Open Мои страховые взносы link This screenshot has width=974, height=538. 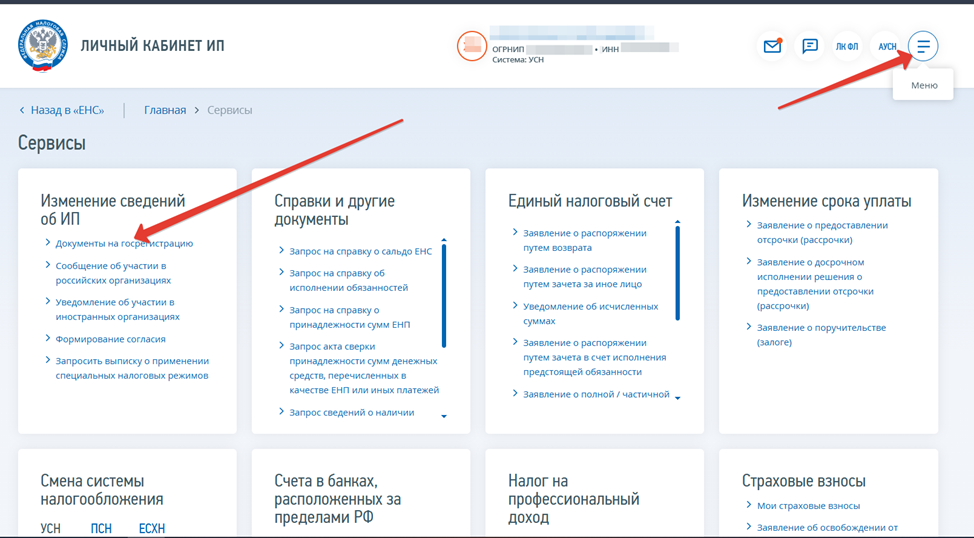pyautogui.click(x=808, y=506)
